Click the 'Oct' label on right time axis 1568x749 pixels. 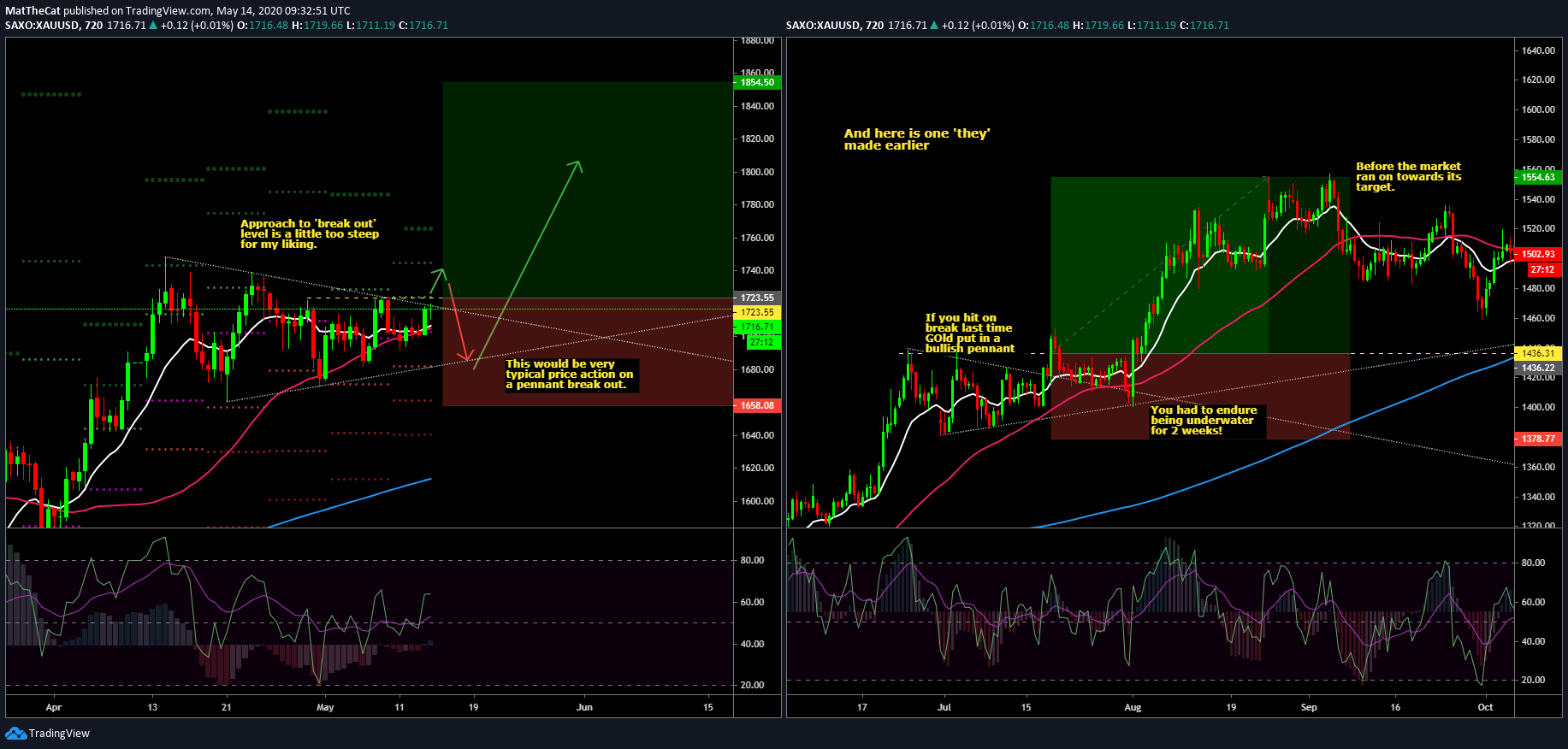tap(1485, 707)
